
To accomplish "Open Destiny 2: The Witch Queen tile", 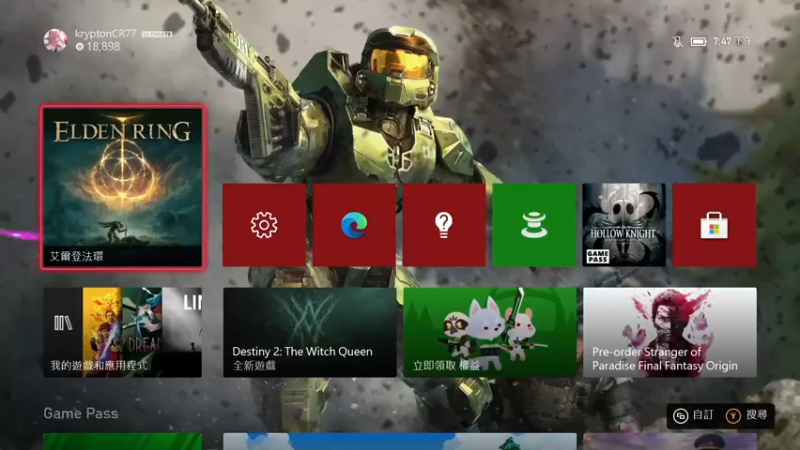I will coord(310,332).
